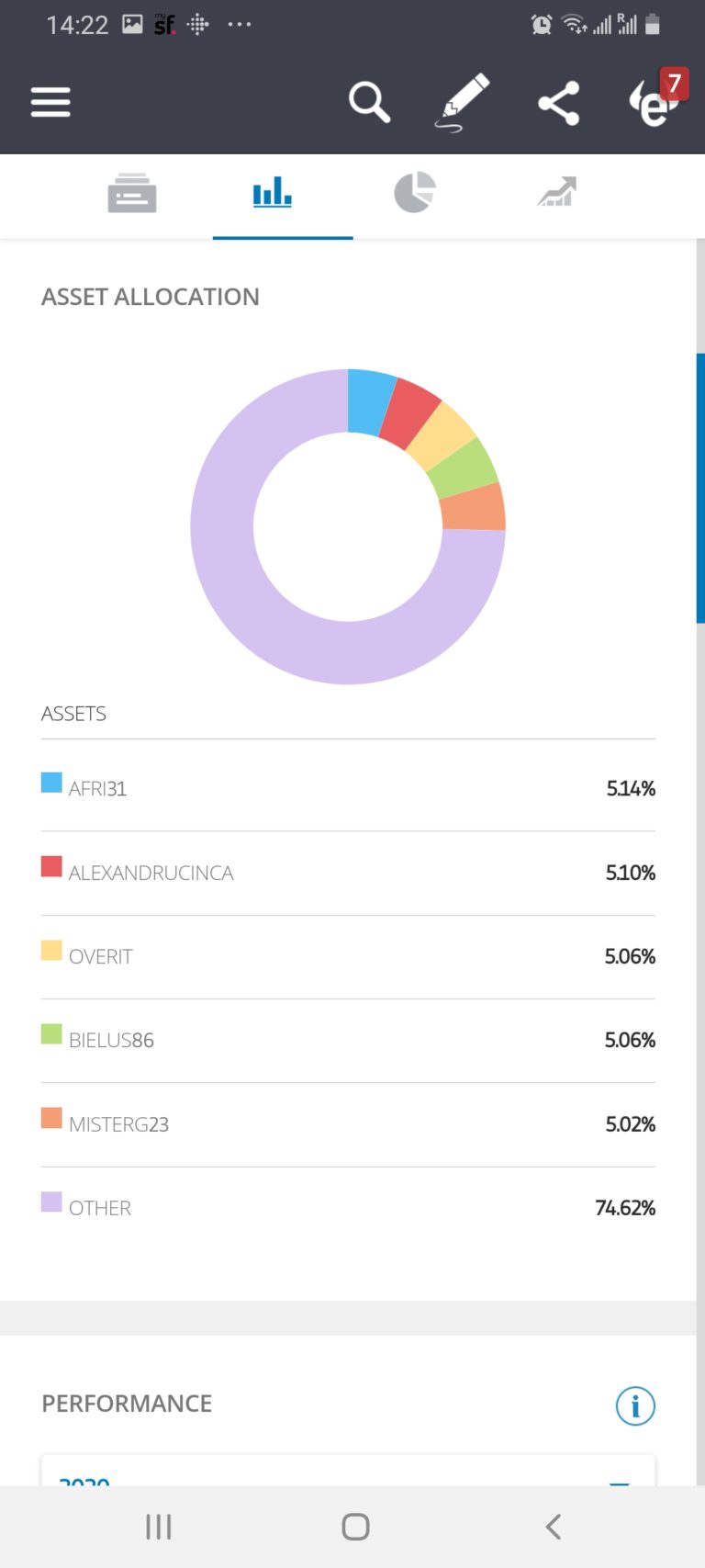
Task: View ALEXANDRUCINCA asset details
Action: 151,873
